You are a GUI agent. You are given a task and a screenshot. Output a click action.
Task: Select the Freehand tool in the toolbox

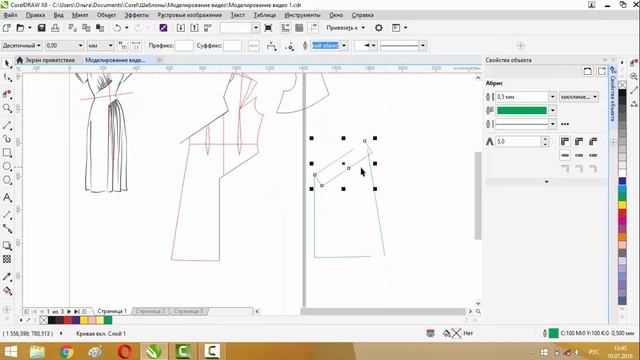point(7,125)
